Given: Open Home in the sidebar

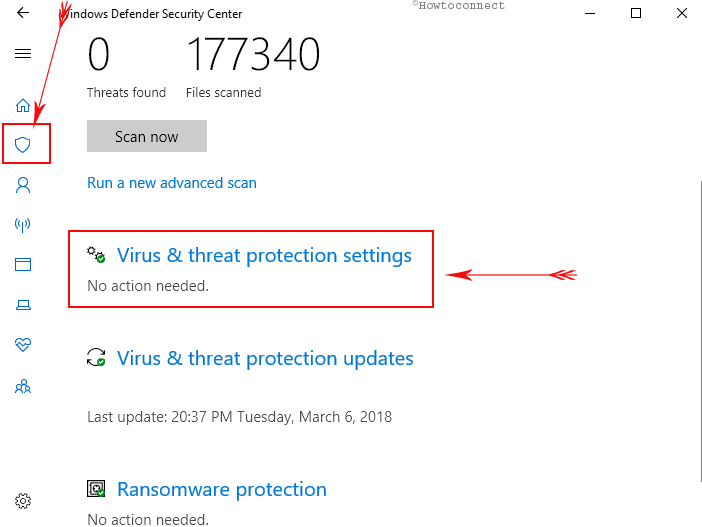Looking at the screenshot, I should coord(23,105).
